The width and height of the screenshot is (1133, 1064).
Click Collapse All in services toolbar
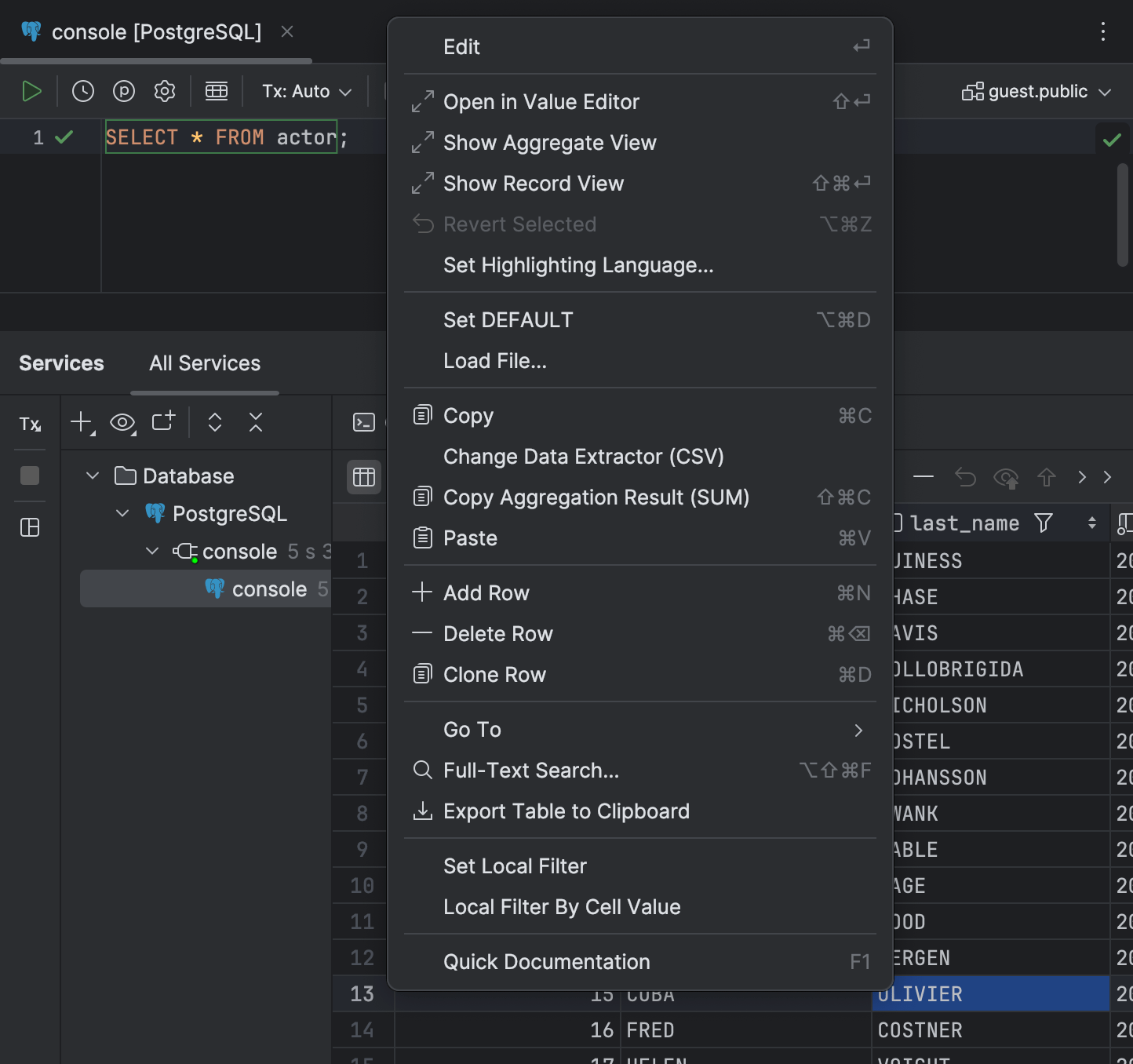(x=255, y=422)
